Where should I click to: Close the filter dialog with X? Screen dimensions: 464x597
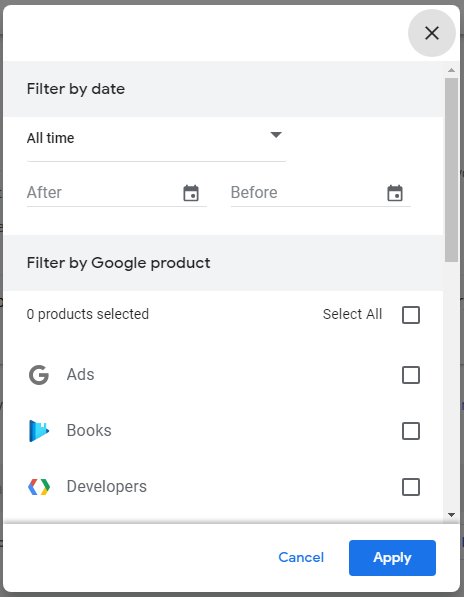[x=432, y=33]
